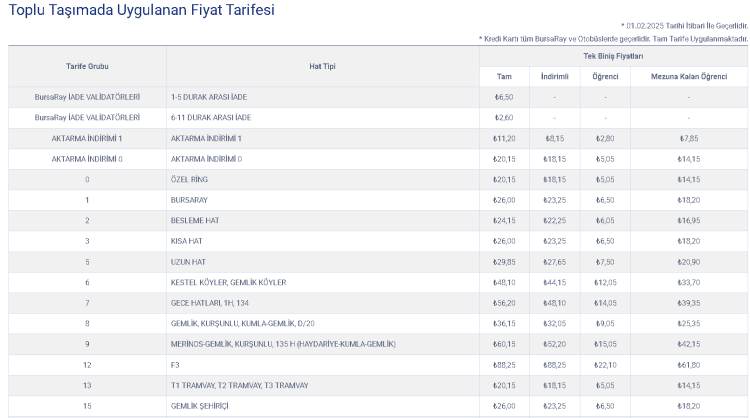Select the 'GEMLİK ŞEHİRİÇİ' row

click(x=198, y=406)
